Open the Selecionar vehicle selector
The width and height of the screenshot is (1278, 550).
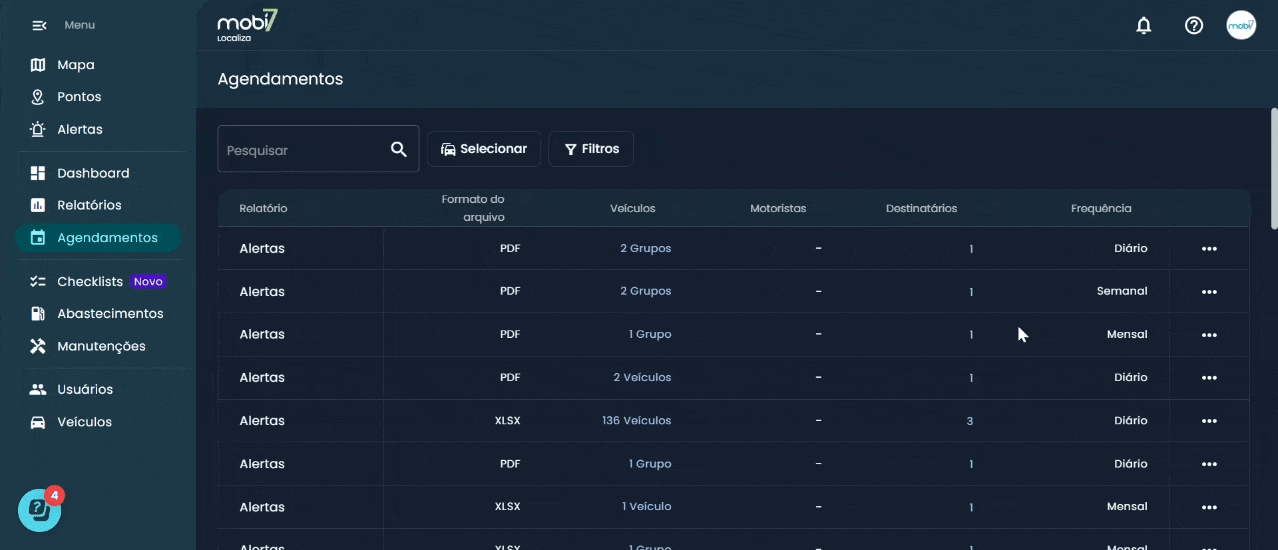tap(484, 149)
